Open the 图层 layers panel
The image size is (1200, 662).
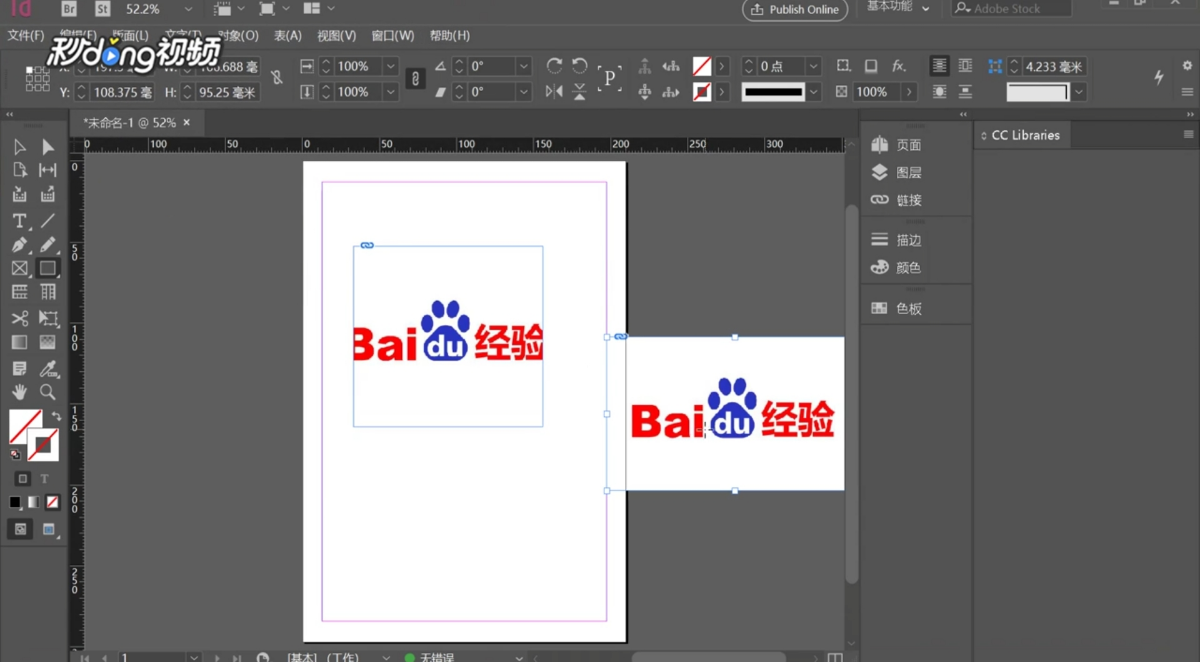pos(897,172)
